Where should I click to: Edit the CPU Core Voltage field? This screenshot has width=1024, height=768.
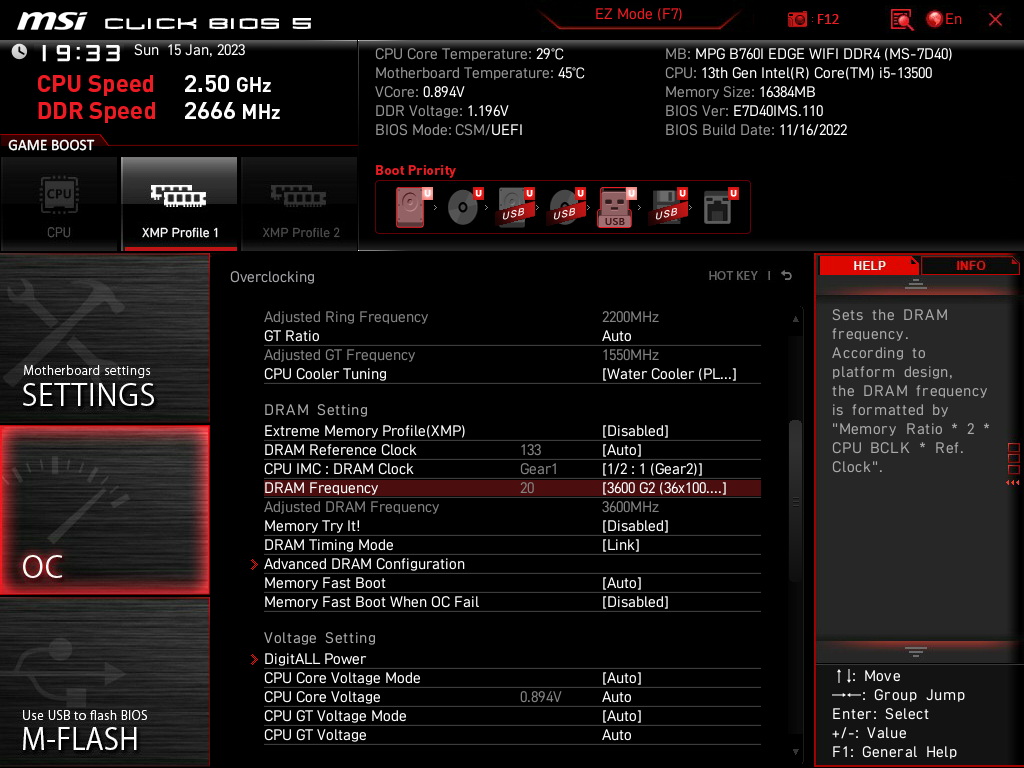pyautogui.click(x=512, y=697)
